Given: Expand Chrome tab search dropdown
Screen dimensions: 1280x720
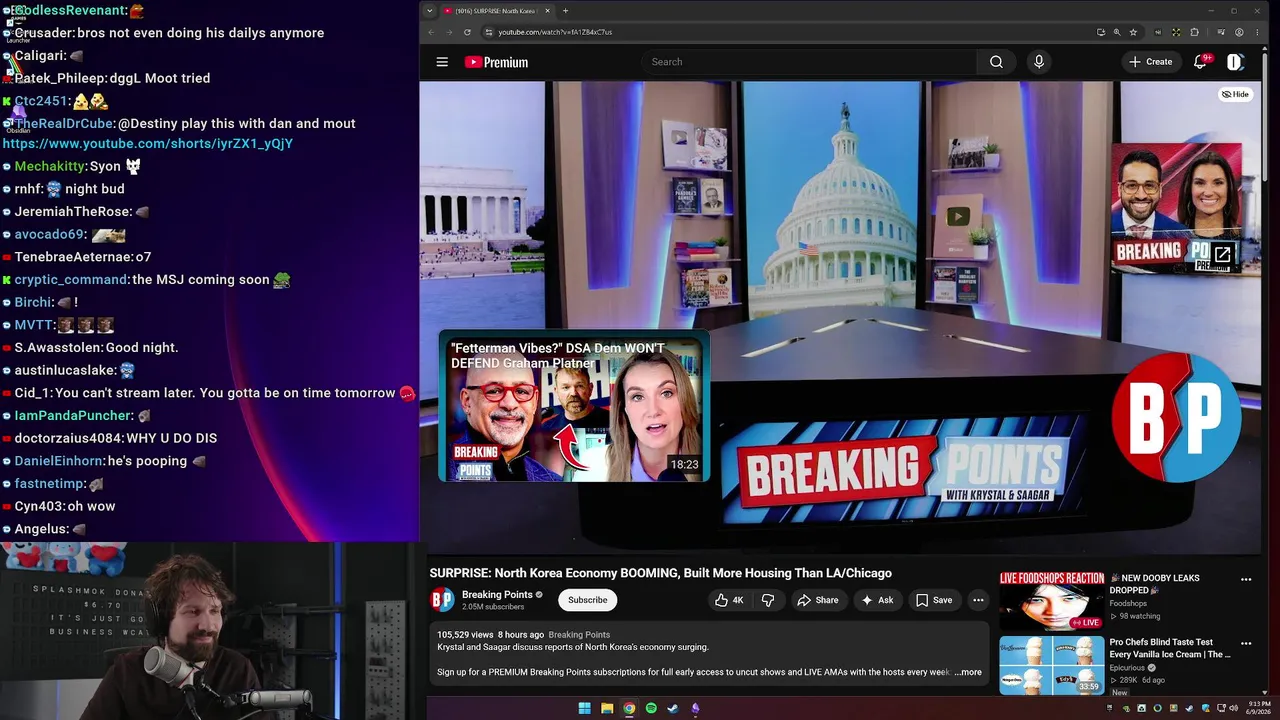Looking at the screenshot, I should [429, 11].
